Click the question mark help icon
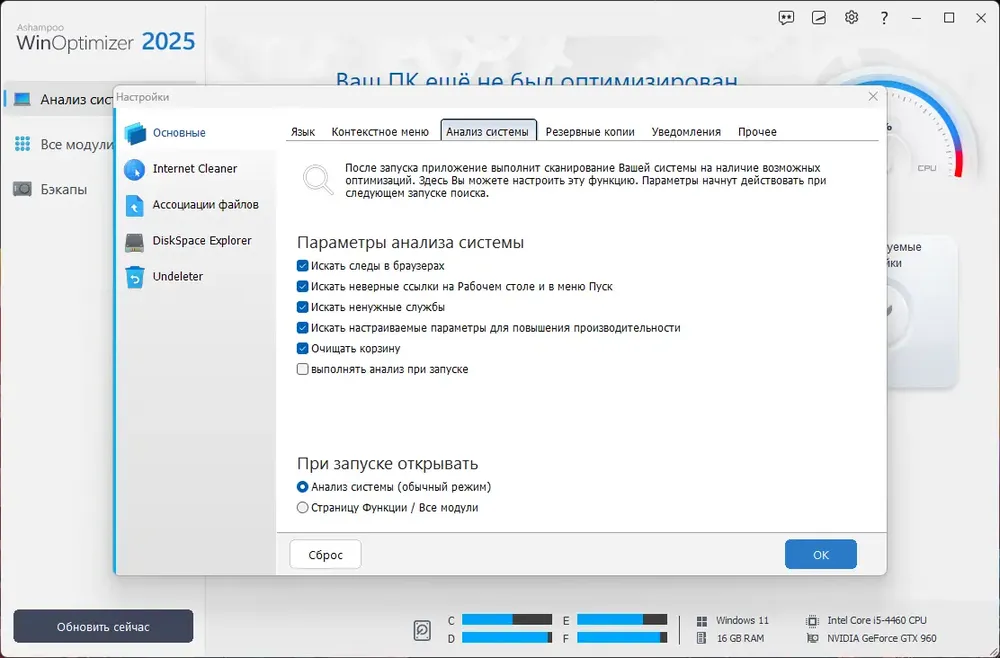Image resolution: width=1000 pixels, height=658 pixels. pyautogui.click(x=884, y=18)
